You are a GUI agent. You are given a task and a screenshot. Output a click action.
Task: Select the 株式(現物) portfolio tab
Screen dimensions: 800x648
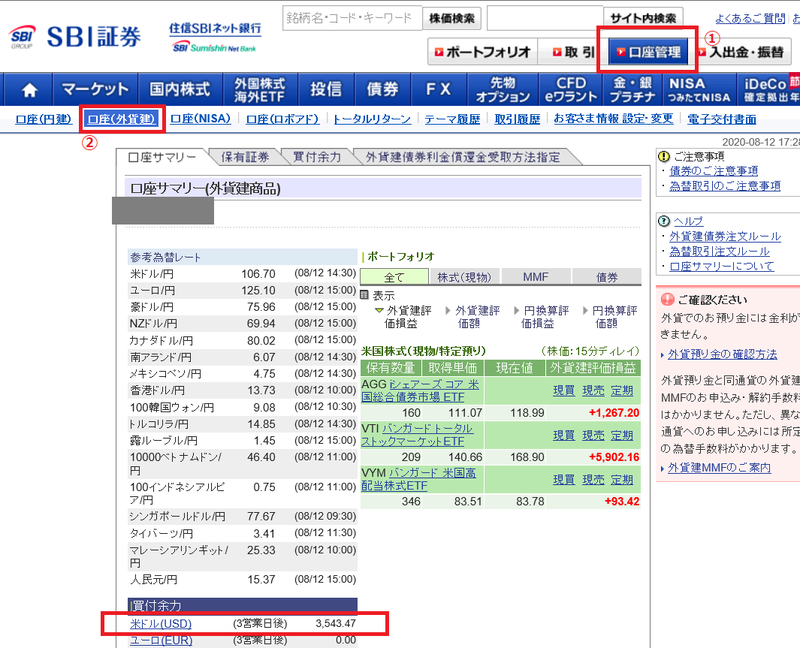pos(464,277)
